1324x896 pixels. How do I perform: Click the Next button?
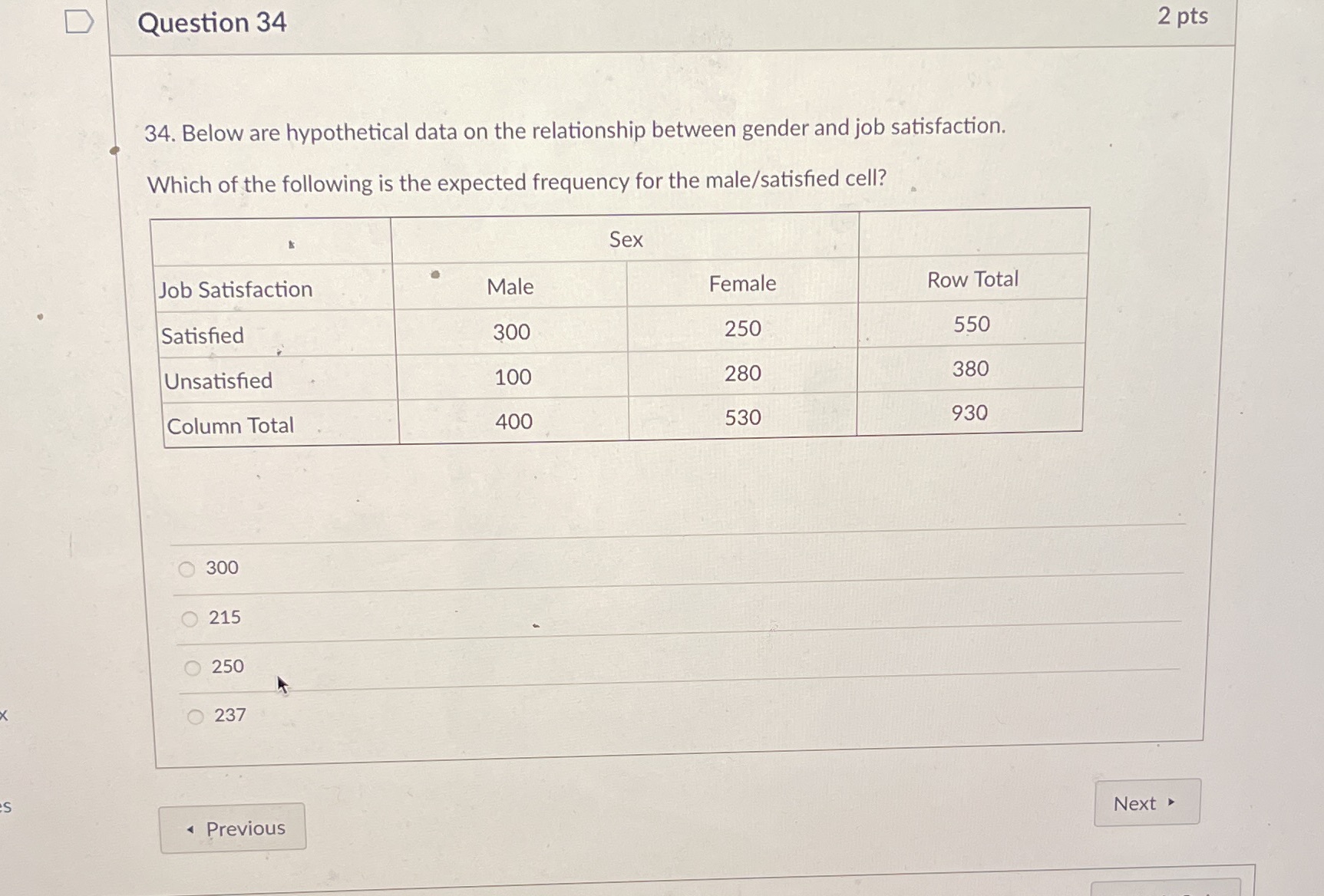1146,802
